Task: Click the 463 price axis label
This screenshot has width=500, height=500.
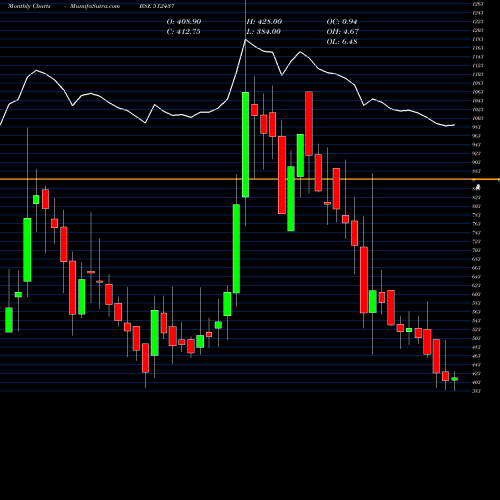Action: point(477,356)
